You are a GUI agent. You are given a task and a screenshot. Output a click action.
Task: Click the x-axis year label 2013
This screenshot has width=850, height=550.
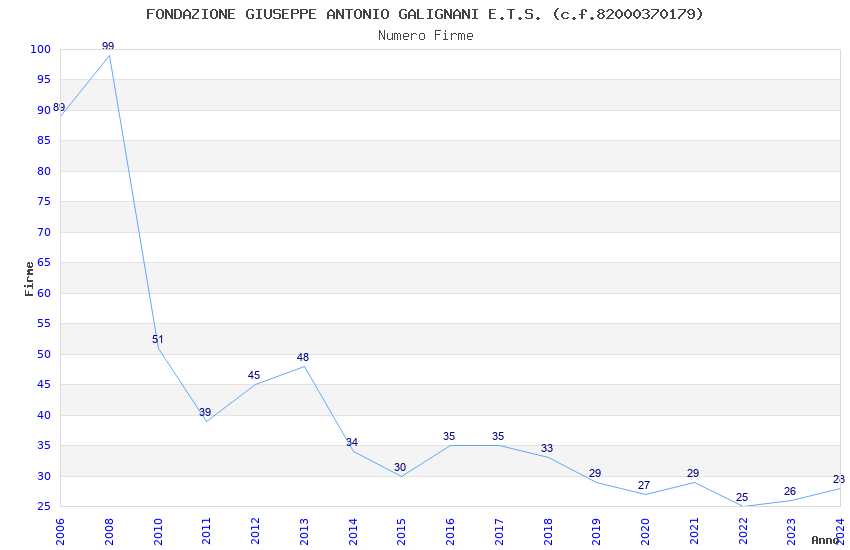(304, 532)
